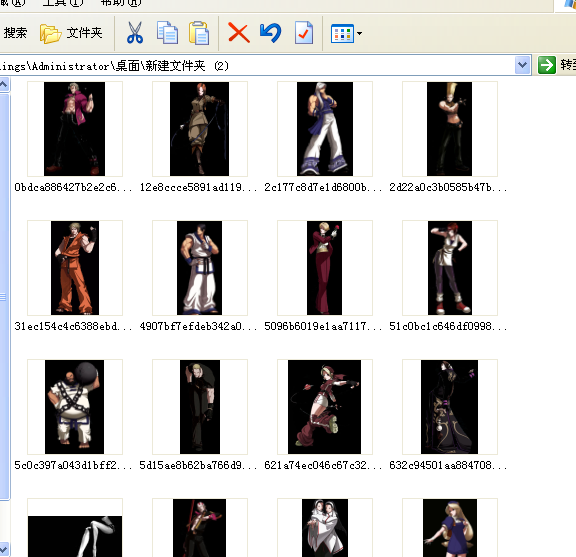Click file name 12e8ccce5891ad119...
The width and height of the screenshot is (576, 557).
(198, 187)
